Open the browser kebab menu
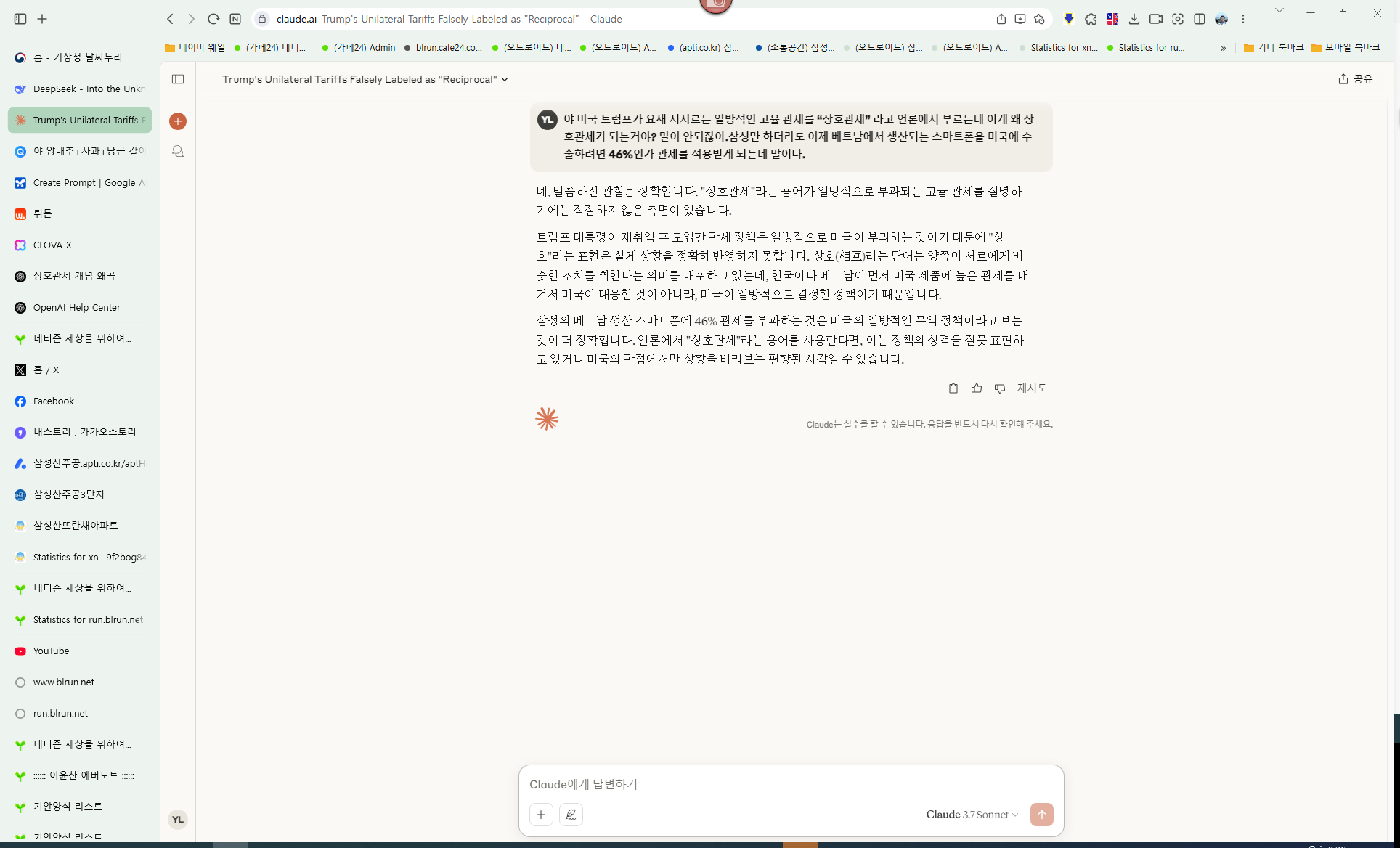1400x848 pixels. 1243,19
